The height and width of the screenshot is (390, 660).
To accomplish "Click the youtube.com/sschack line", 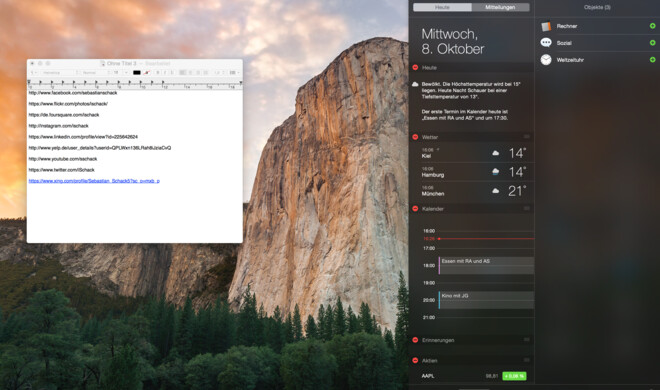I will (63, 159).
